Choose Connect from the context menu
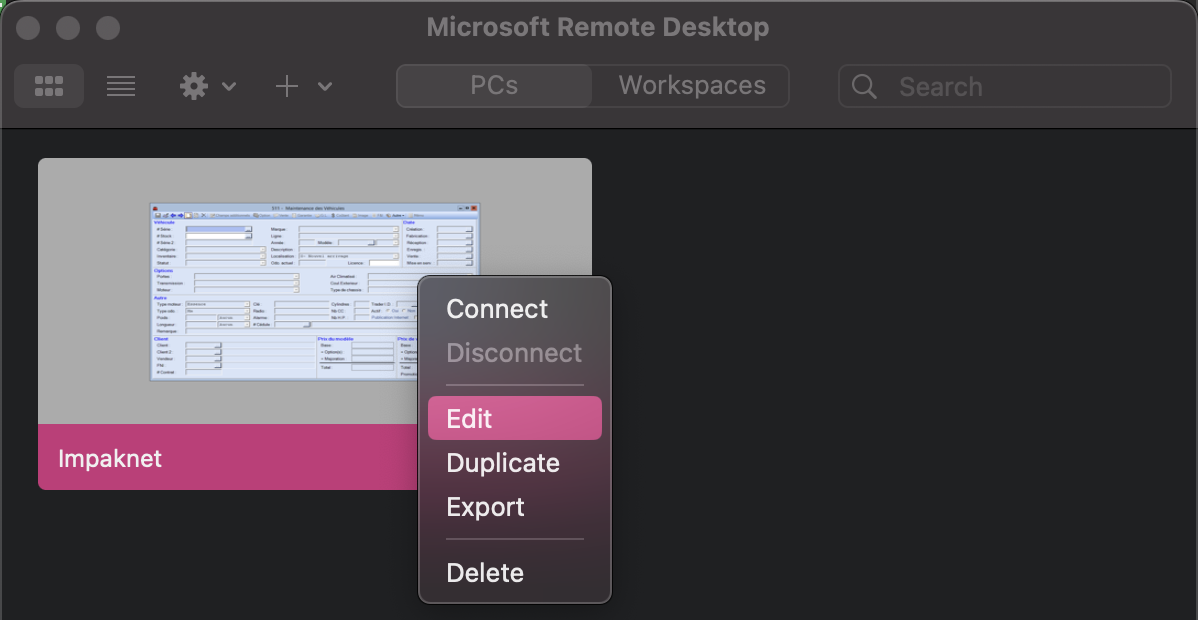Image resolution: width=1198 pixels, height=620 pixels. (x=515, y=309)
